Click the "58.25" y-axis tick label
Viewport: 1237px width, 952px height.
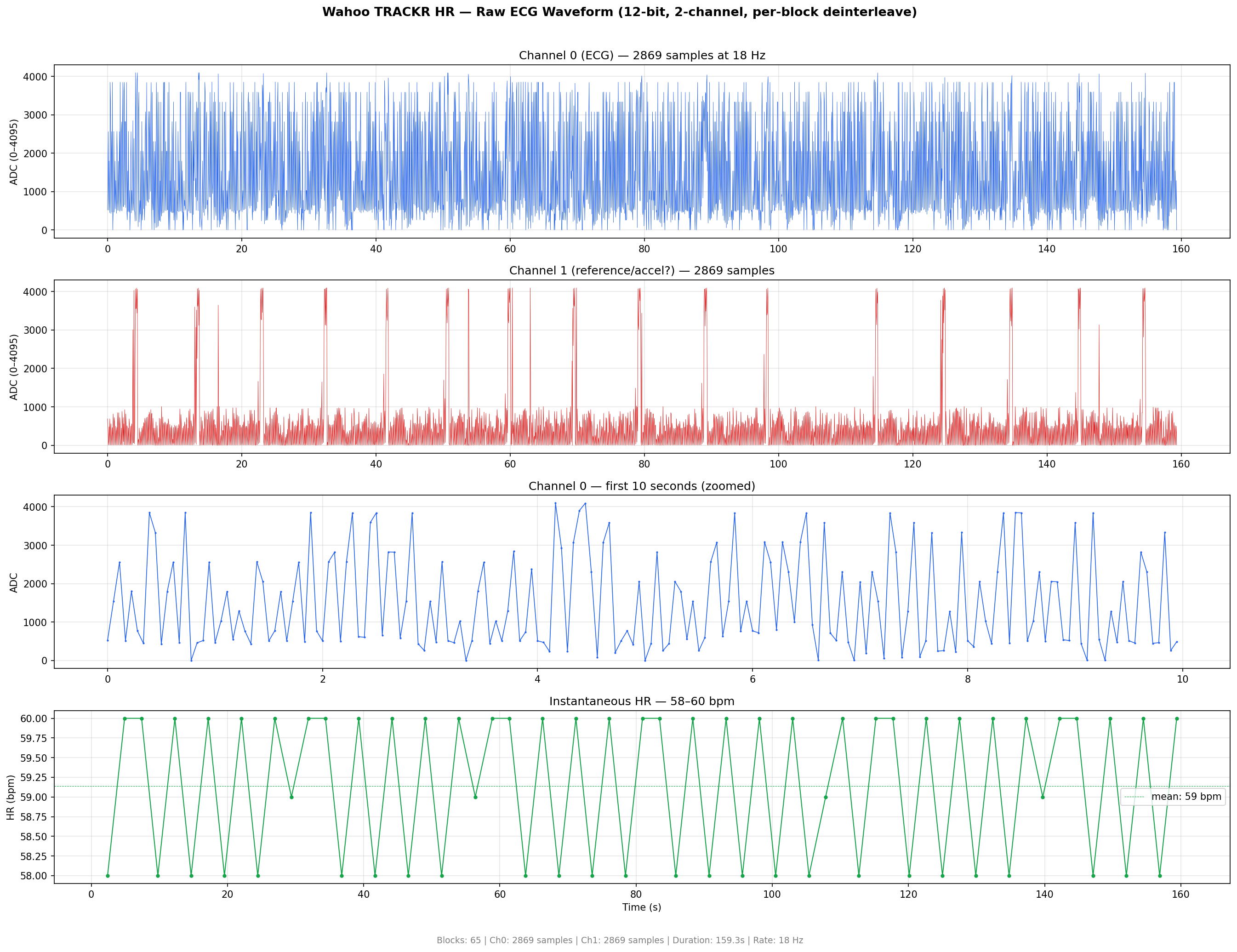(x=35, y=856)
